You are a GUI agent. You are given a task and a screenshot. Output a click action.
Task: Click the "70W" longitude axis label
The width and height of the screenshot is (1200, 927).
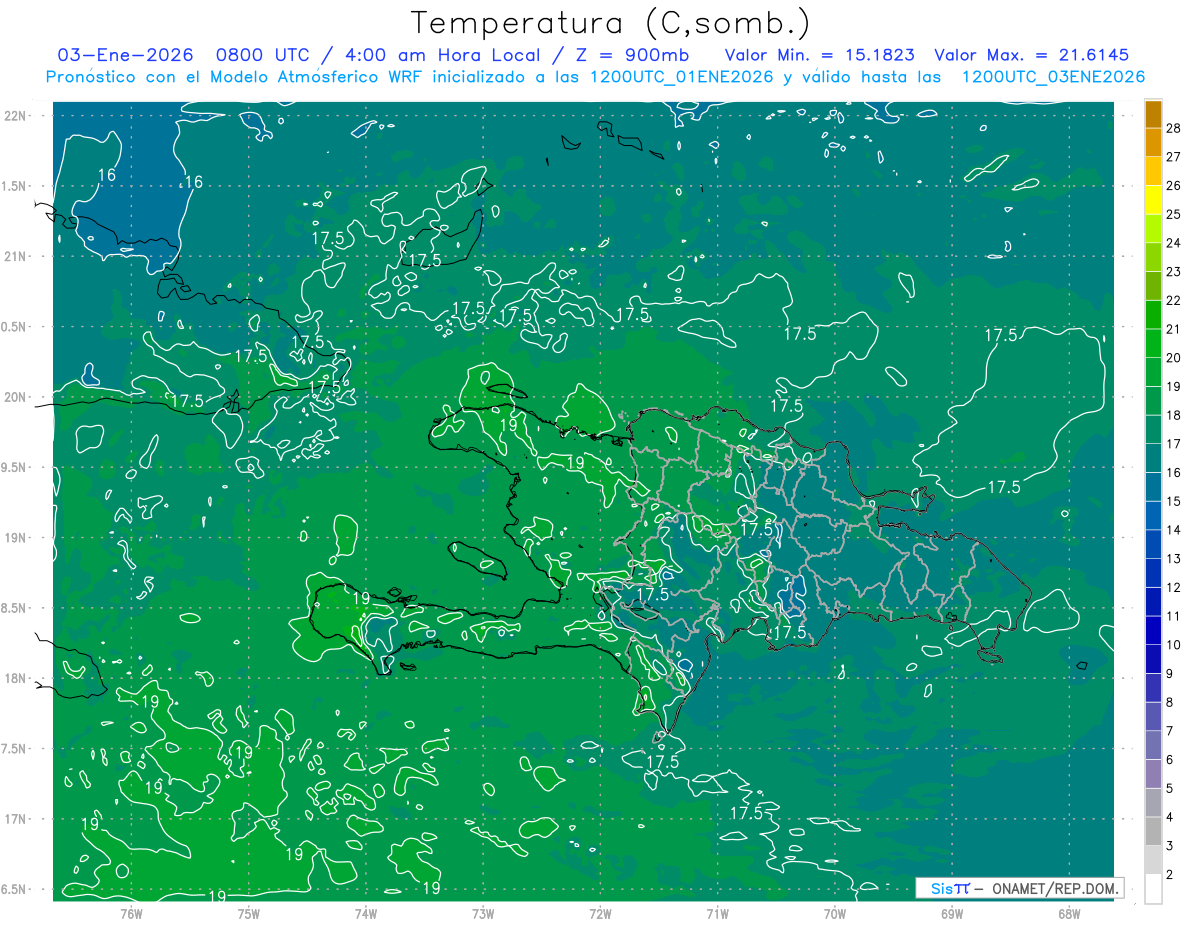tap(835, 913)
